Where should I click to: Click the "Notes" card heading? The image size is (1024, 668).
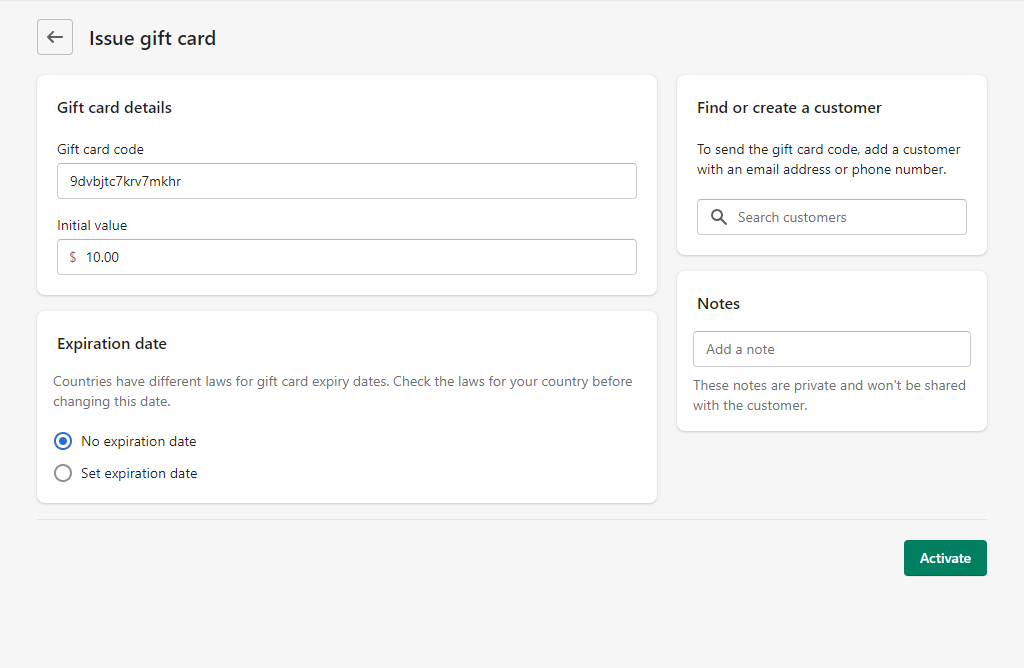click(x=718, y=303)
